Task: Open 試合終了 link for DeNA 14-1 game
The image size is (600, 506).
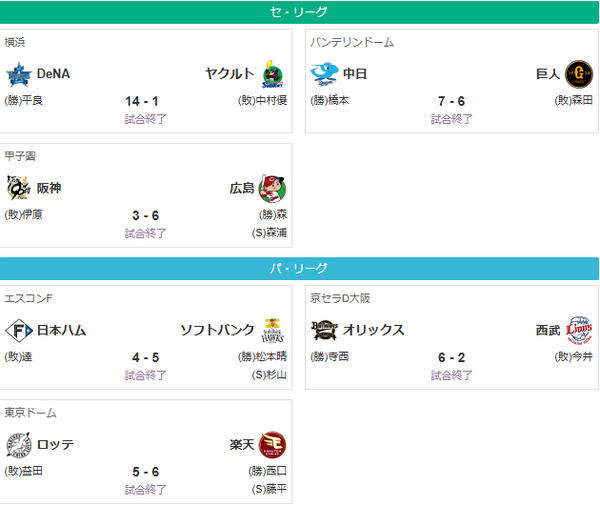Action: coord(145,119)
